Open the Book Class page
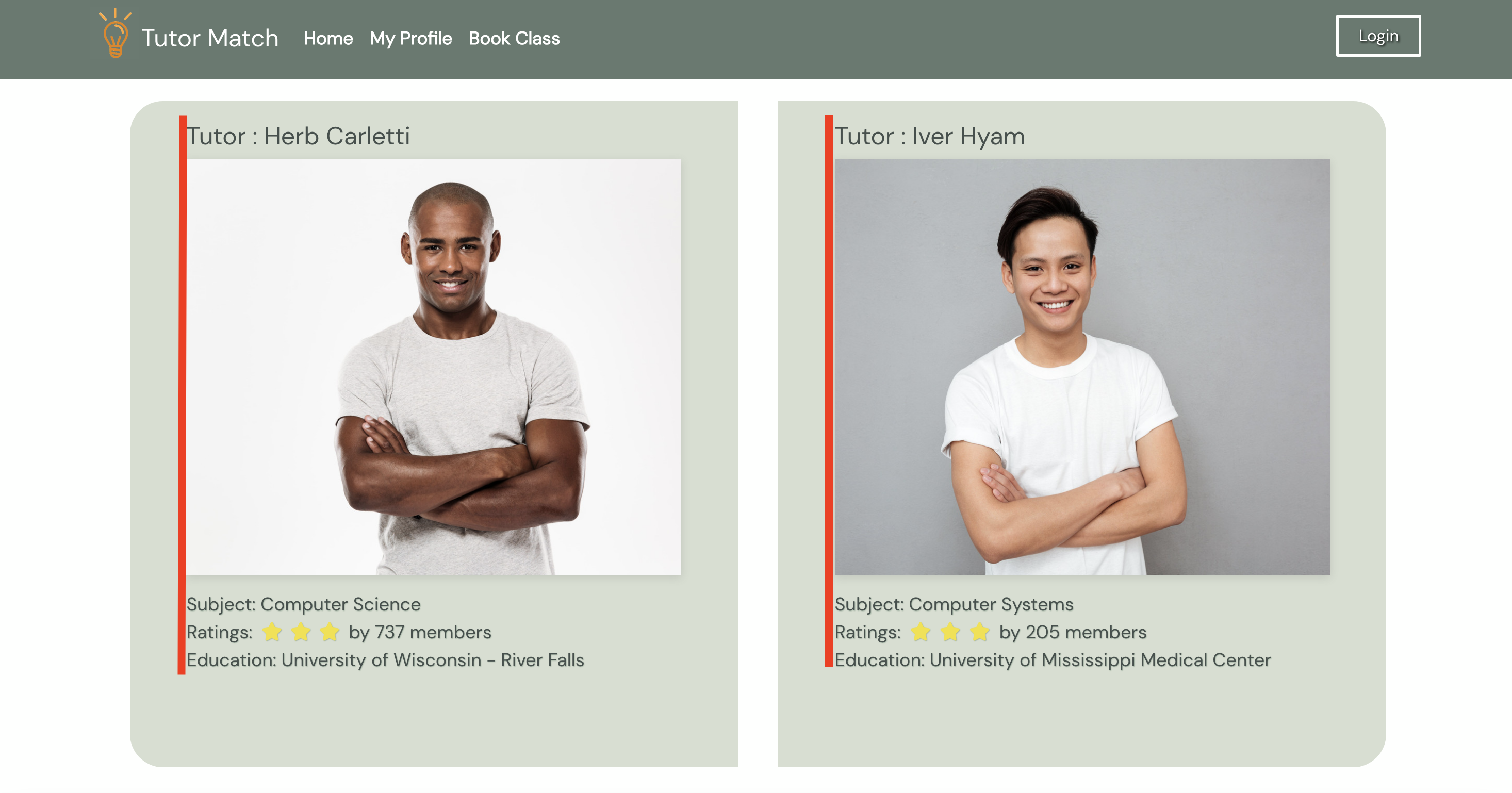The width and height of the screenshot is (1512, 793). click(514, 39)
